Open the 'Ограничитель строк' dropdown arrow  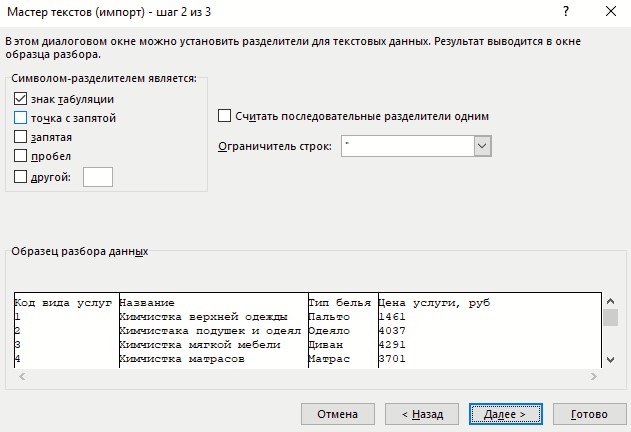(x=483, y=146)
